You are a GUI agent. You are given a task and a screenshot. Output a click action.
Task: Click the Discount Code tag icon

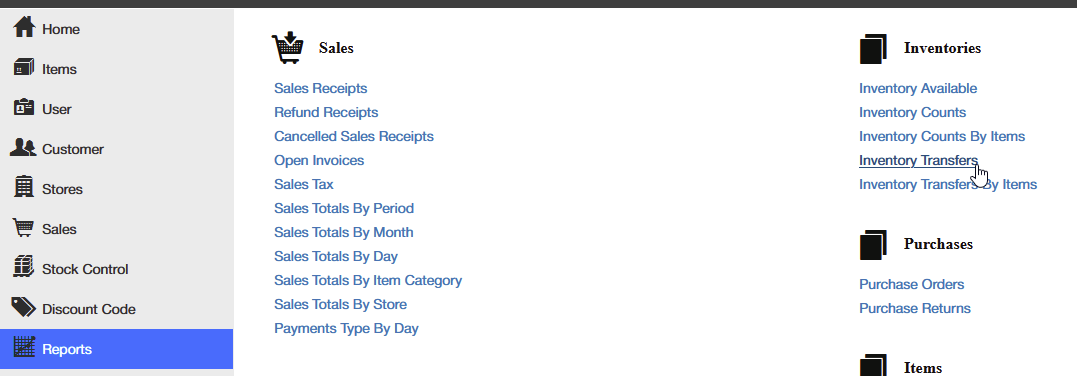pos(24,308)
